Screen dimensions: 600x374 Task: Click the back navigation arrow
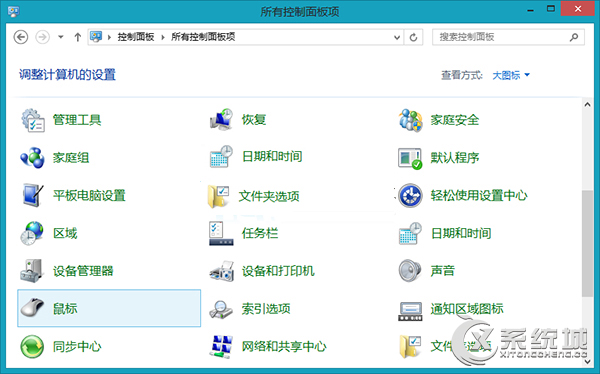(x=21, y=37)
